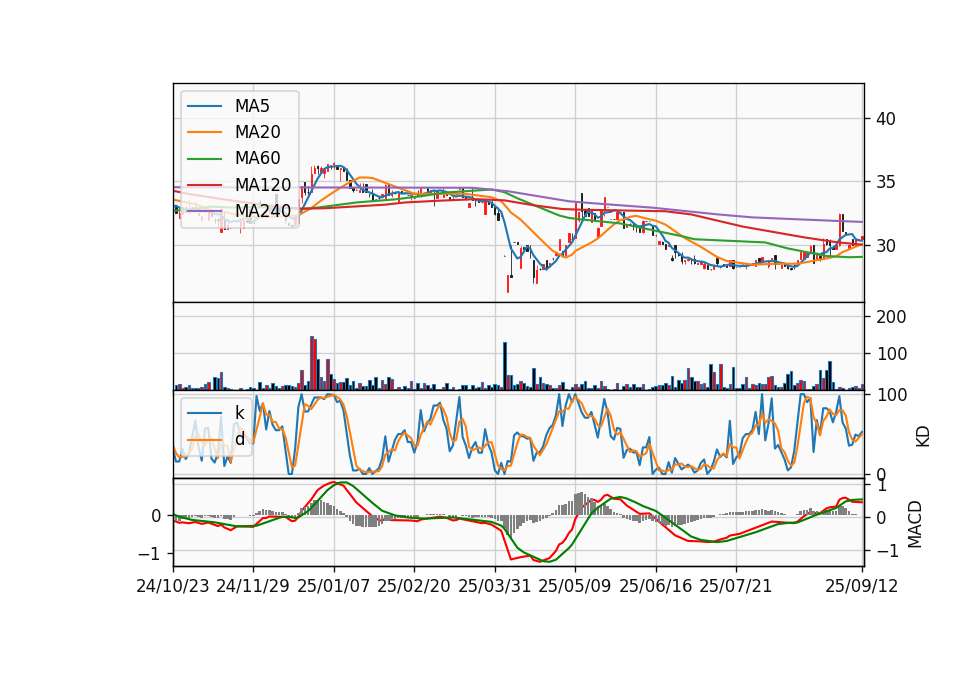Image resolution: width=960 pixels, height=690 pixels.
Task: Click the MA60 legend label
Action: pyautogui.click(x=257, y=158)
